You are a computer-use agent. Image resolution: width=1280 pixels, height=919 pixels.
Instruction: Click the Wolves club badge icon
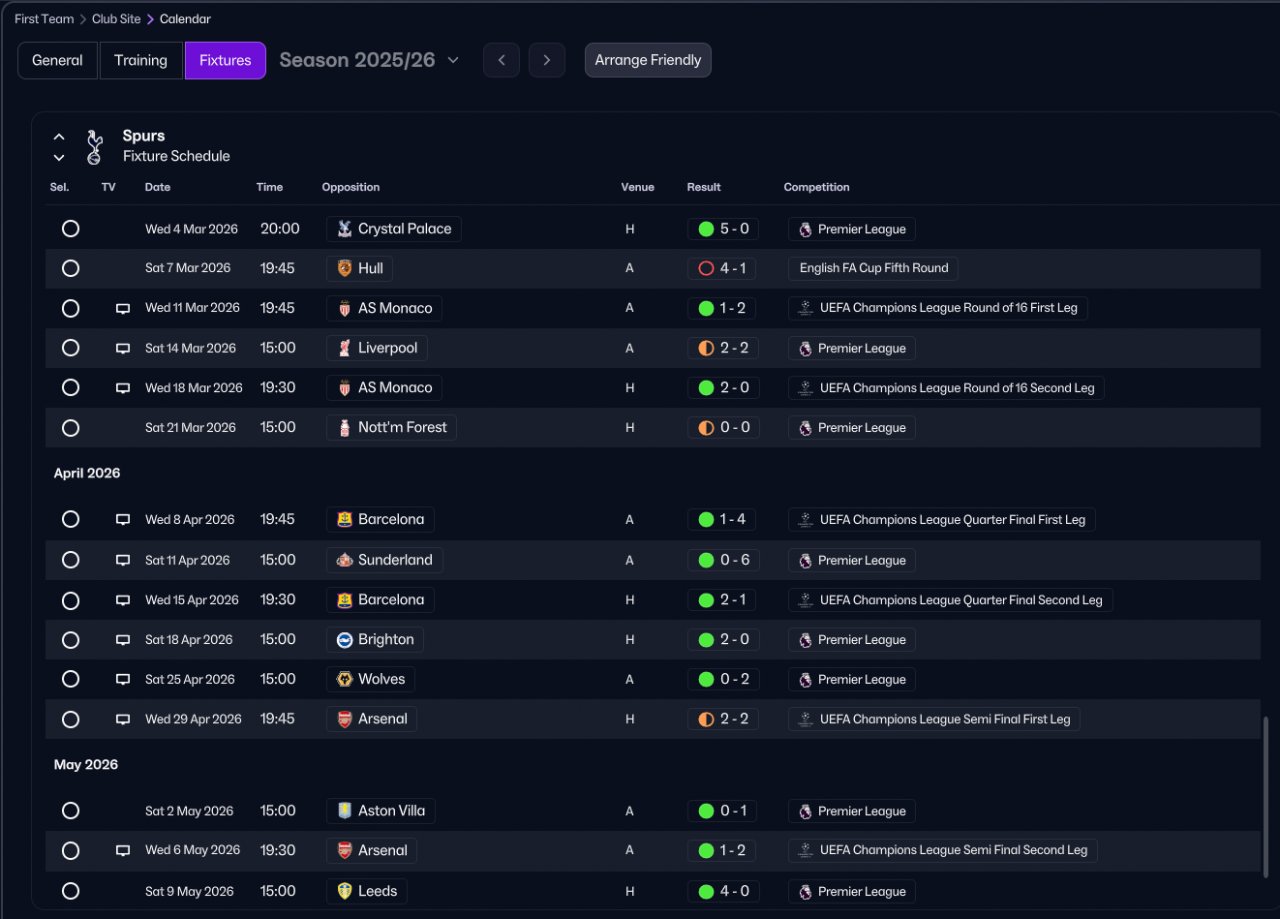click(x=344, y=680)
